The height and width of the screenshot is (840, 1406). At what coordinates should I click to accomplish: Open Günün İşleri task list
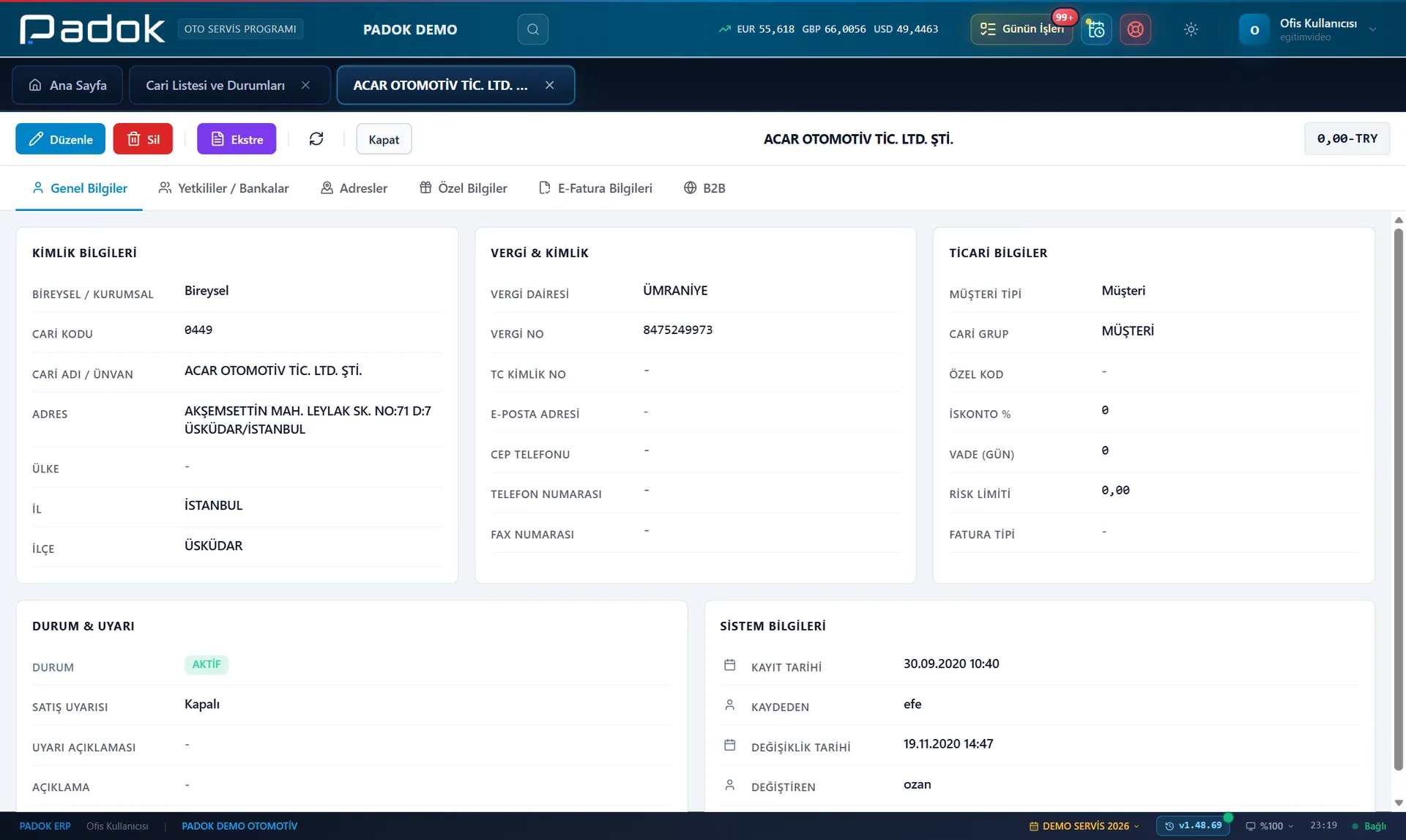coord(1022,29)
